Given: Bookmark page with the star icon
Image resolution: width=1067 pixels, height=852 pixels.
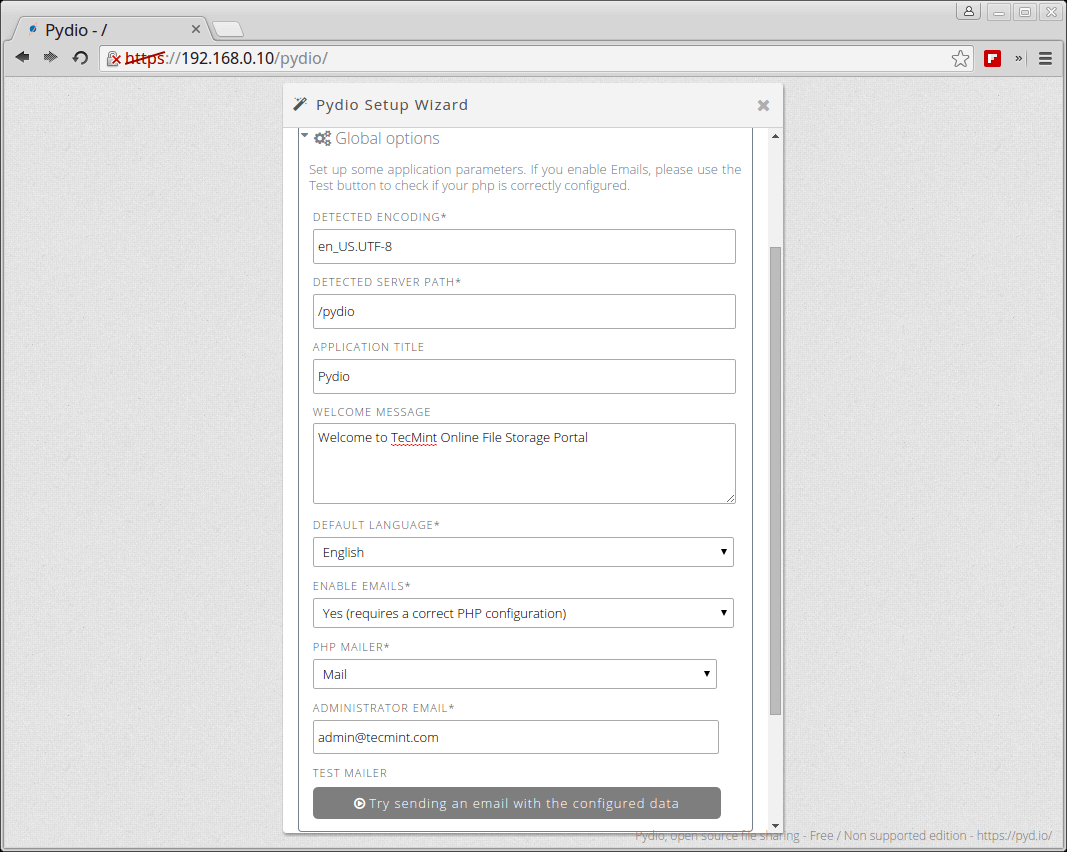Looking at the screenshot, I should [x=960, y=58].
